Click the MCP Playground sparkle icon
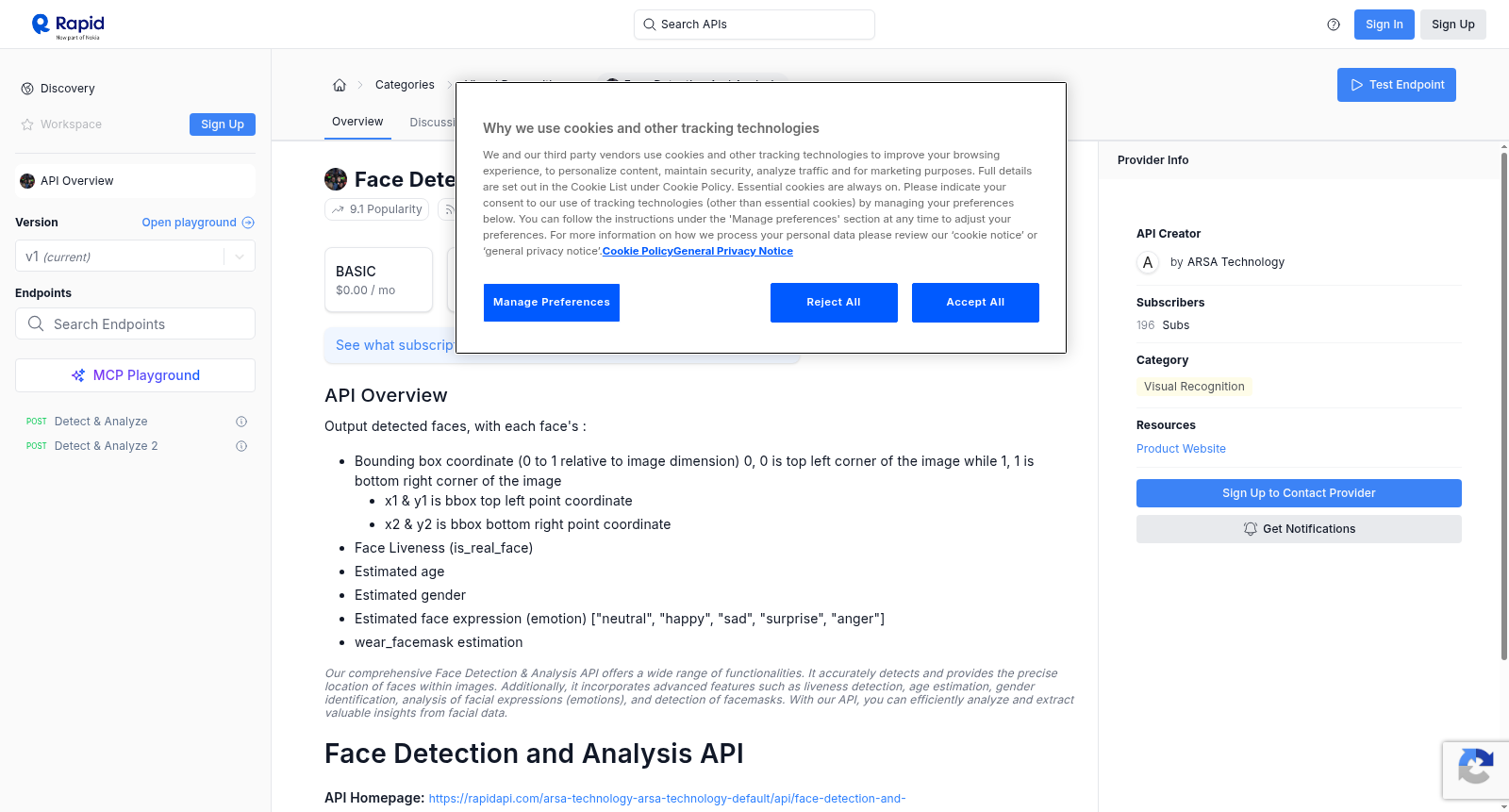1509x812 pixels. [x=78, y=375]
